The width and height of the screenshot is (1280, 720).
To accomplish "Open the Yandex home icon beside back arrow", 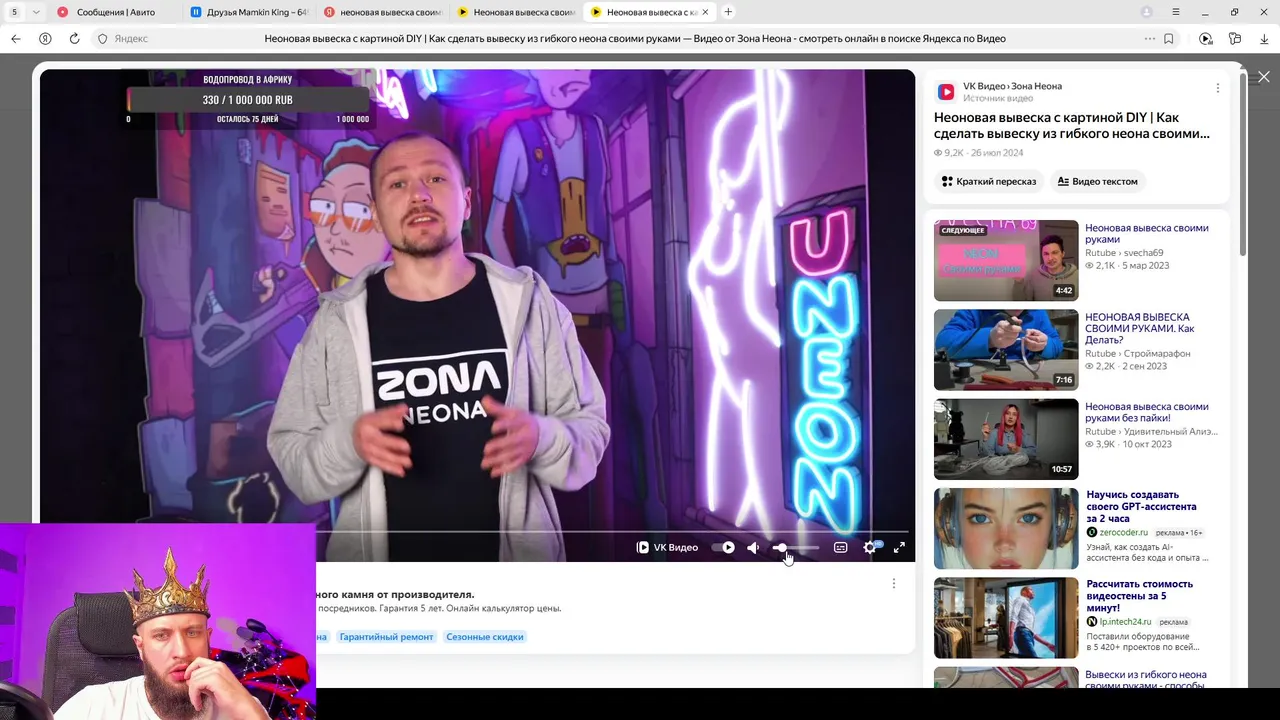I will pyautogui.click(x=45, y=39).
